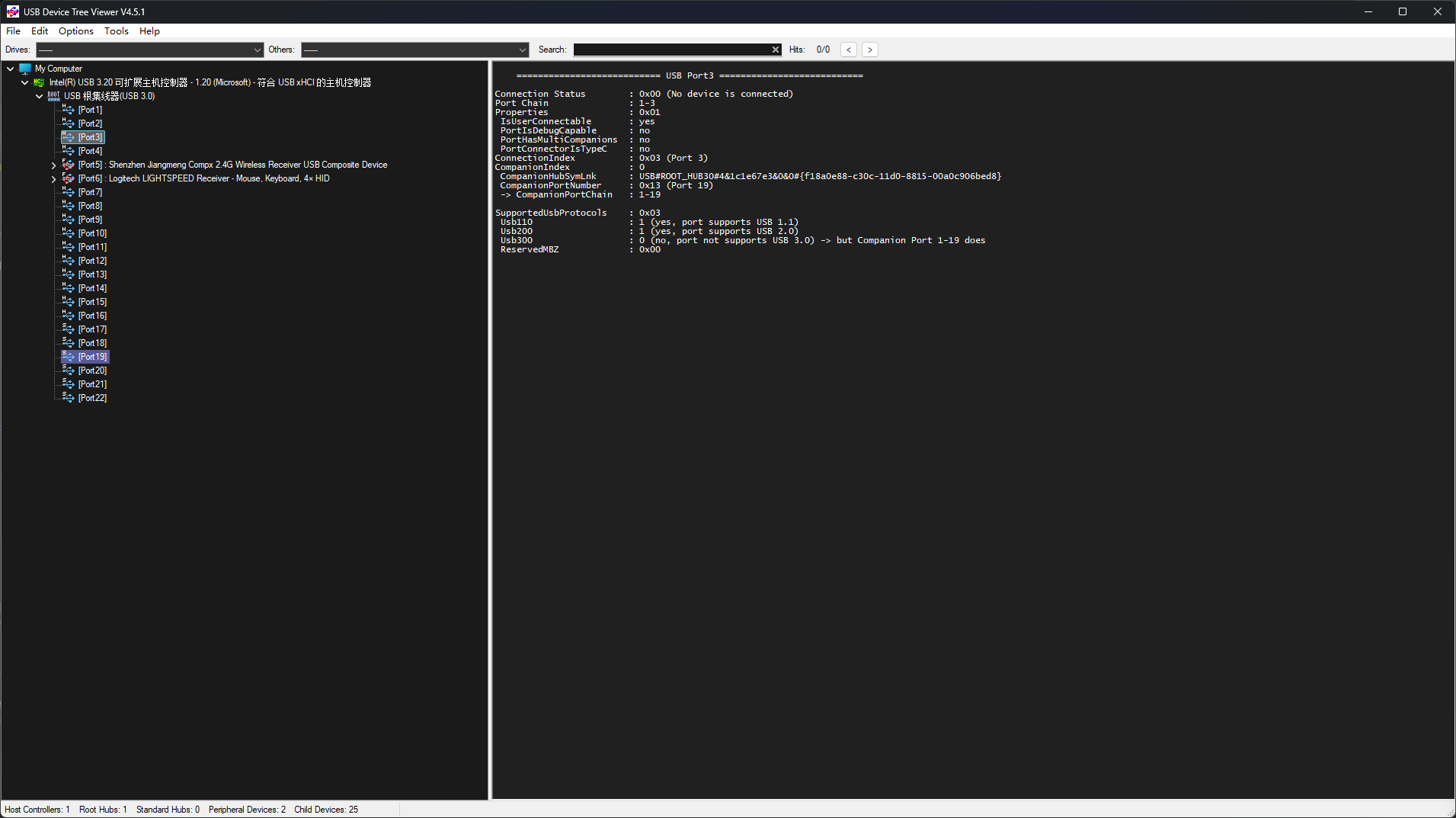Click inside the Search input field
This screenshot has width=1456, height=818.
(x=670, y=50)
